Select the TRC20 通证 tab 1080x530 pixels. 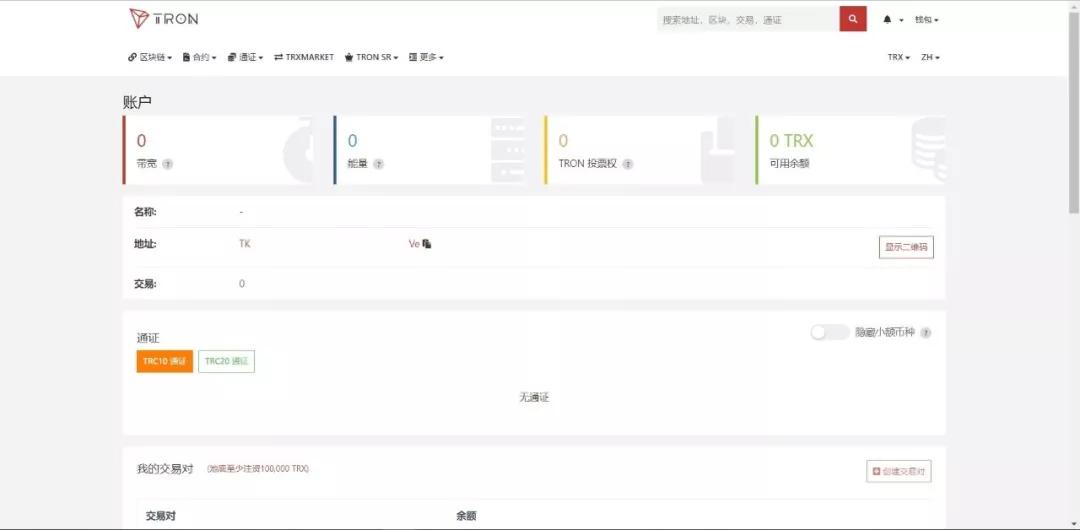pyautogui.click(x=226, y=361)
